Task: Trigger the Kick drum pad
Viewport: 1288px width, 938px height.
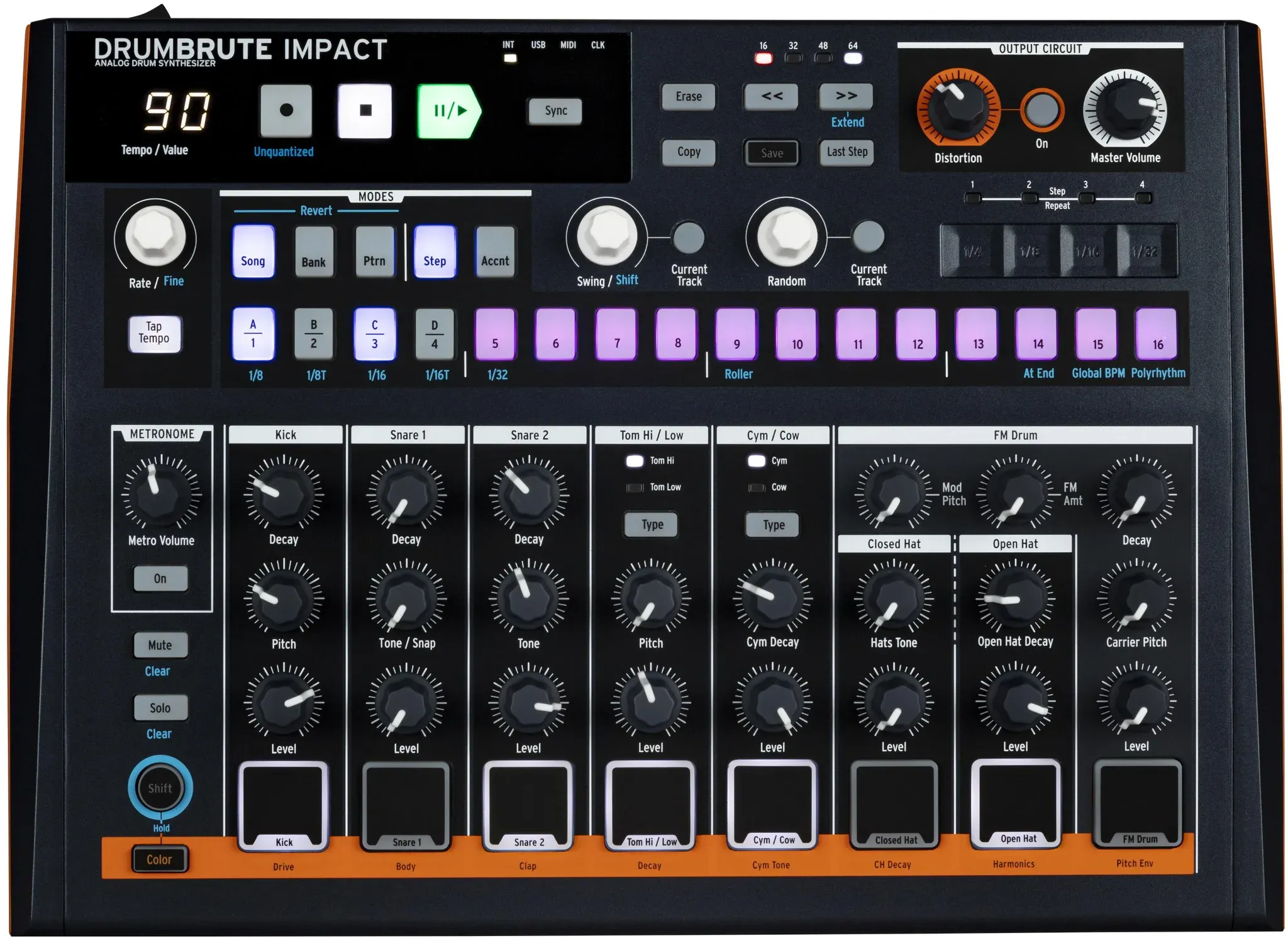Action: tap(284, 807)
